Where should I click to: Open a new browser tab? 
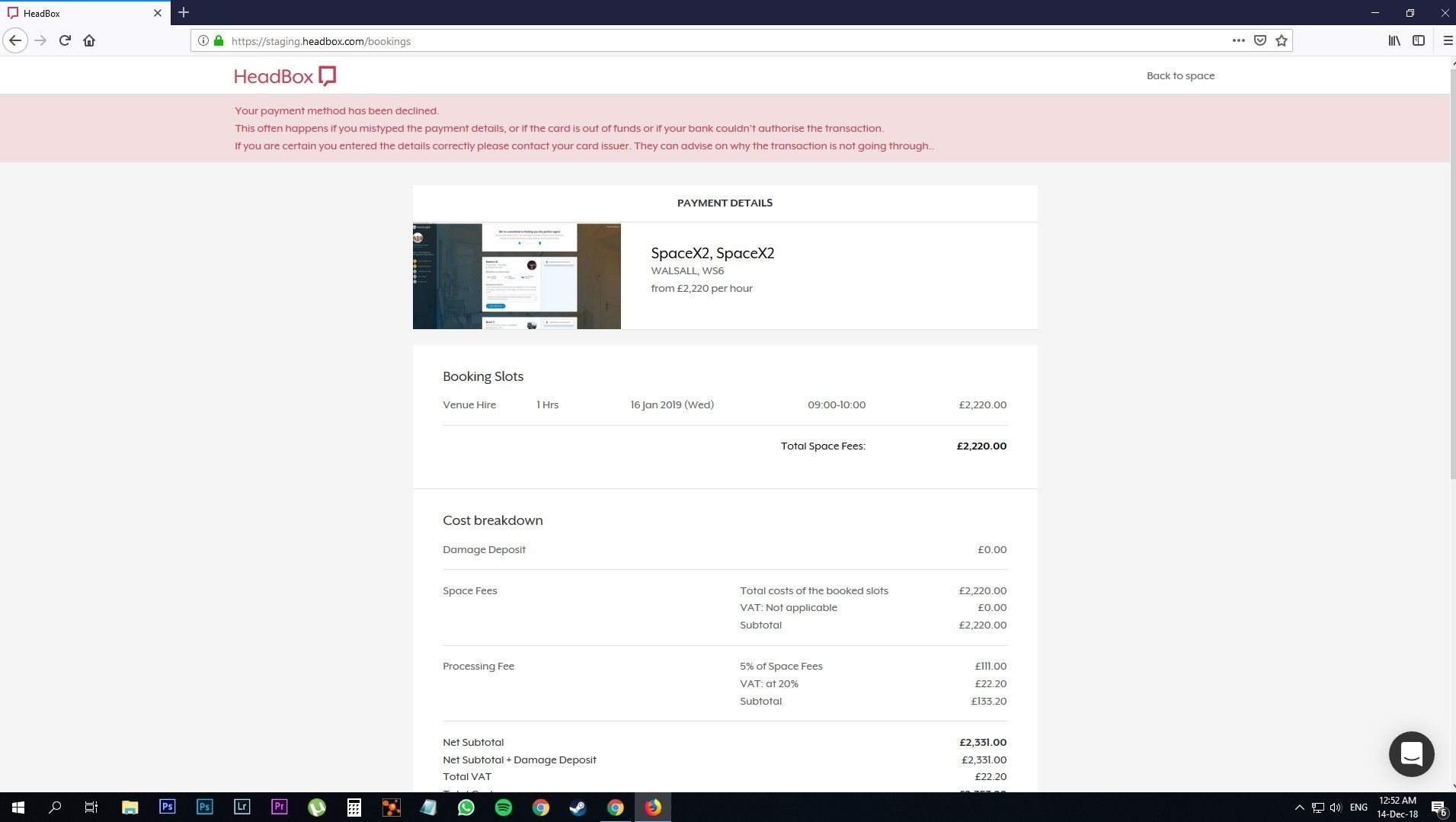[184, 13]
